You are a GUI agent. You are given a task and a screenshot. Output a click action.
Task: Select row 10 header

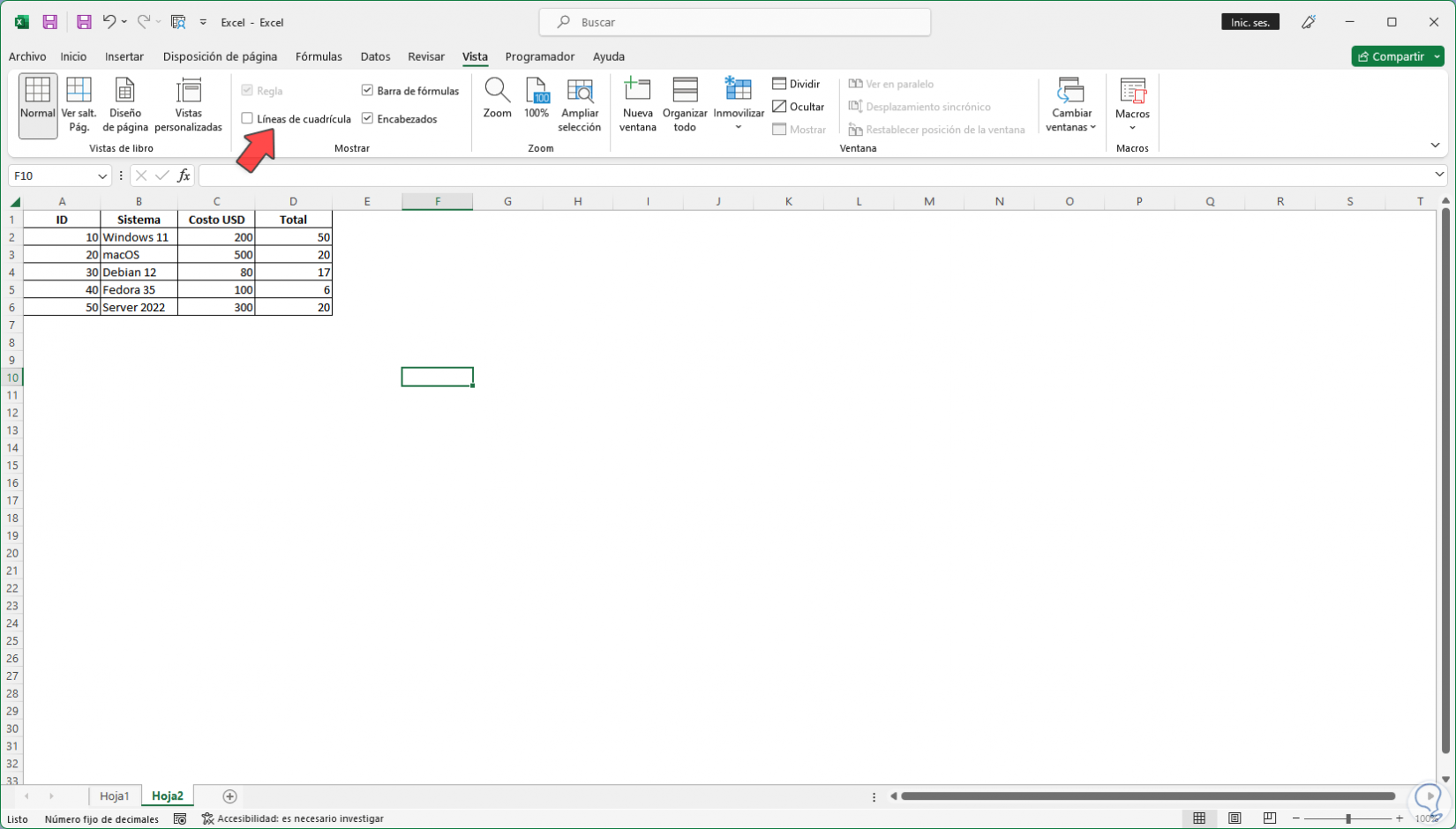(x=12, y=377)
